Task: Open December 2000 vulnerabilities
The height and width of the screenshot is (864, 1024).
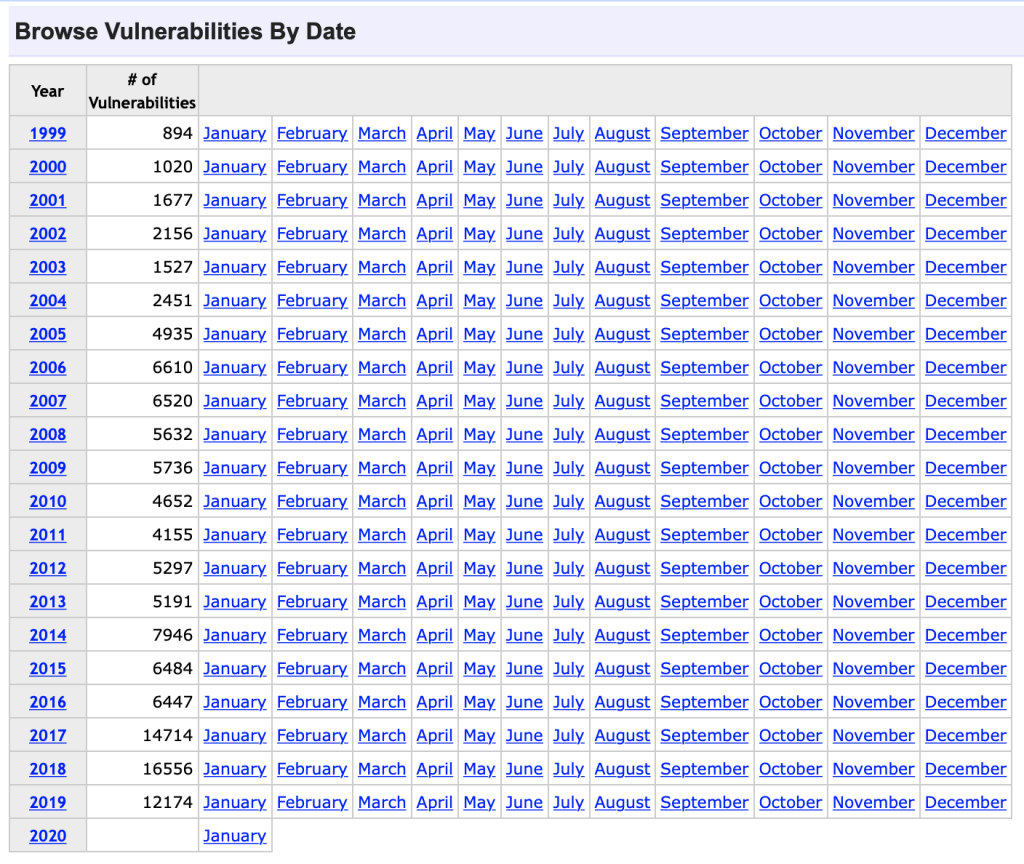Action: 965,167
